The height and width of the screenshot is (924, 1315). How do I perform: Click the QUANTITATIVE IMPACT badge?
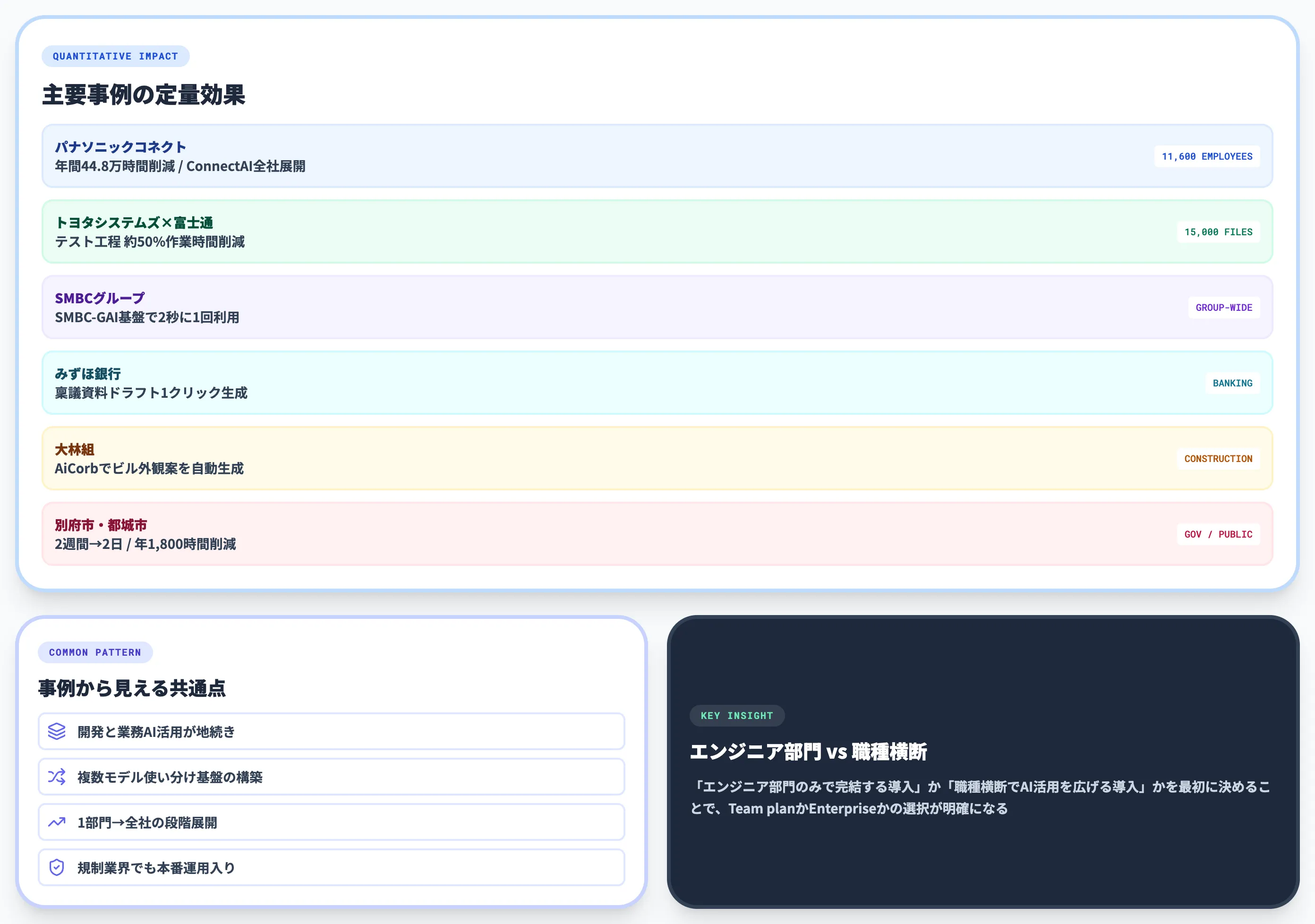tap(116, 56)
